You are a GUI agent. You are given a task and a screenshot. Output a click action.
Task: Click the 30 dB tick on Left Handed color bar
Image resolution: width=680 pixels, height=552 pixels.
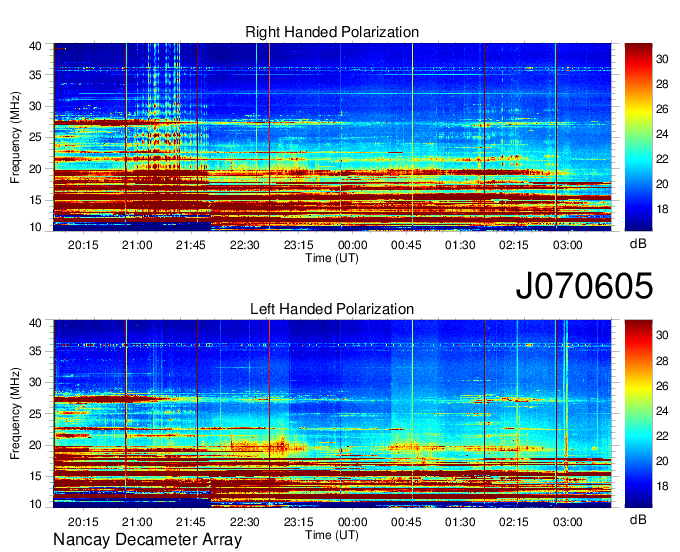click(x=662, y=335)
